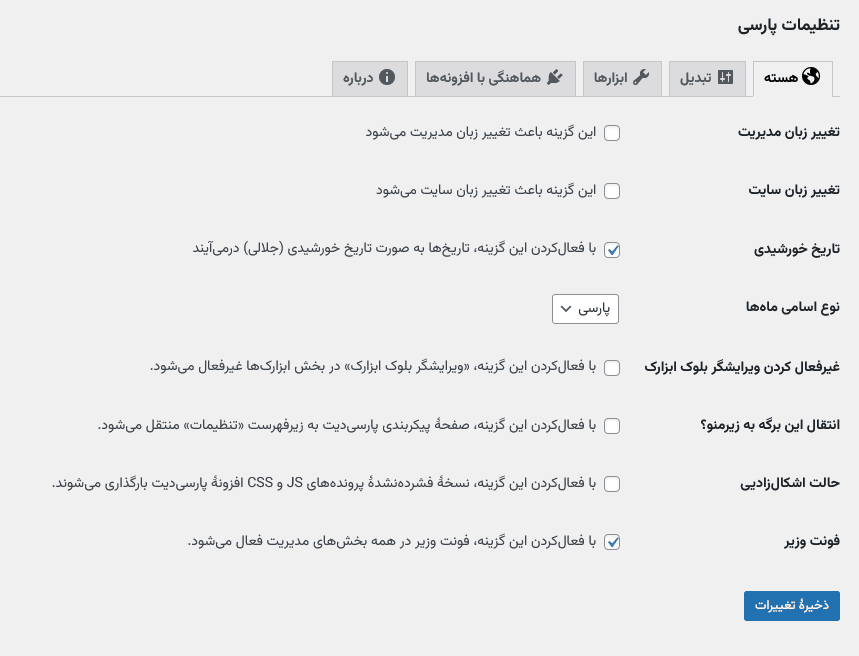The image size is (859, 656).
Task: Switch to the درباره tab
Action: (370, 76)
